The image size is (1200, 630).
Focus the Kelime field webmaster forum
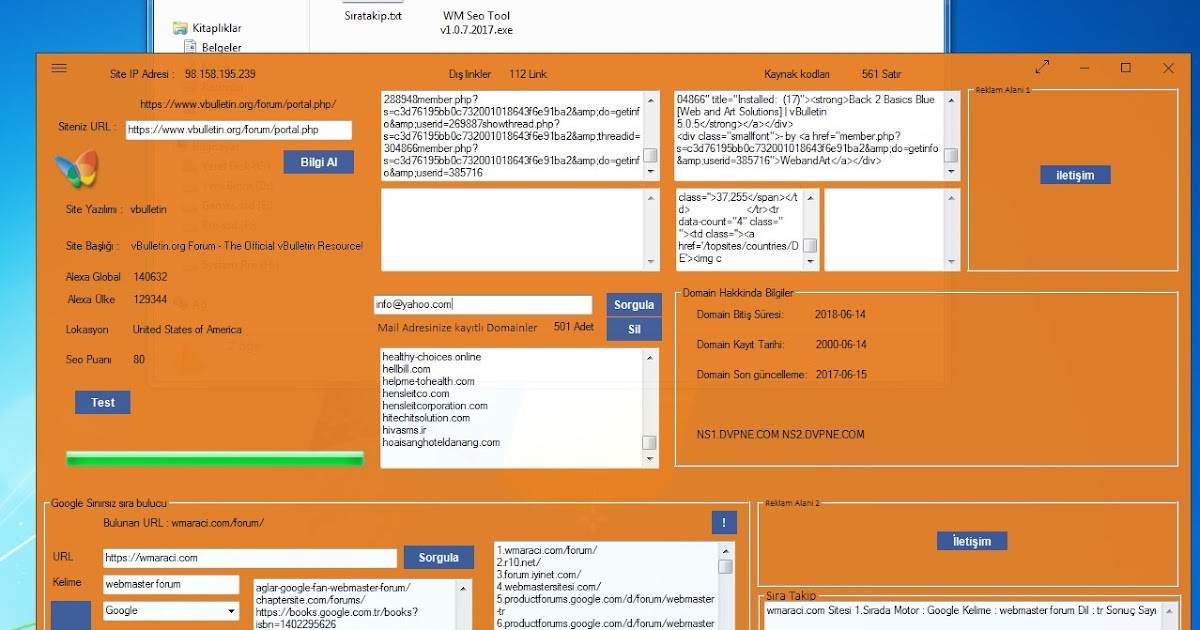point(171,584)
